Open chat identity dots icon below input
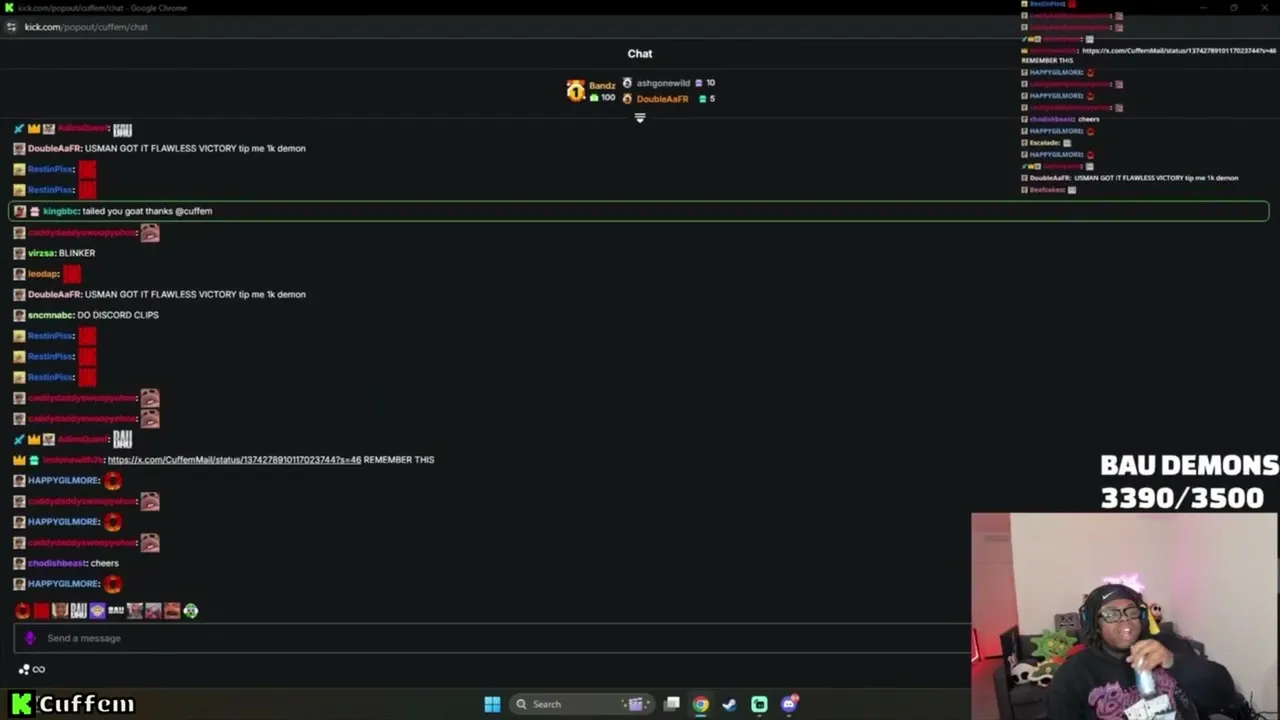 point(24,669)
